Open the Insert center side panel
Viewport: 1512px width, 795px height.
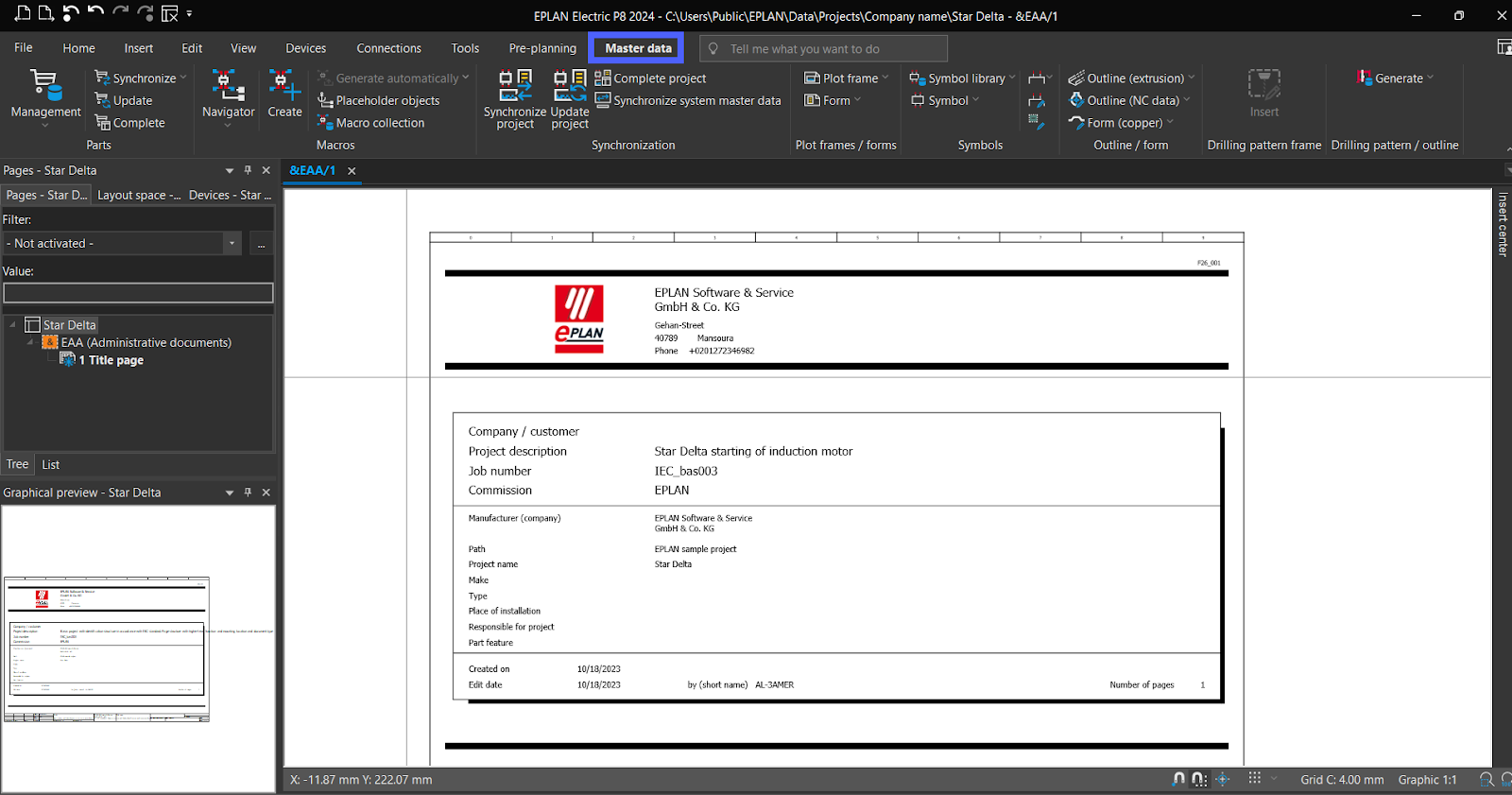[1503, 224]
